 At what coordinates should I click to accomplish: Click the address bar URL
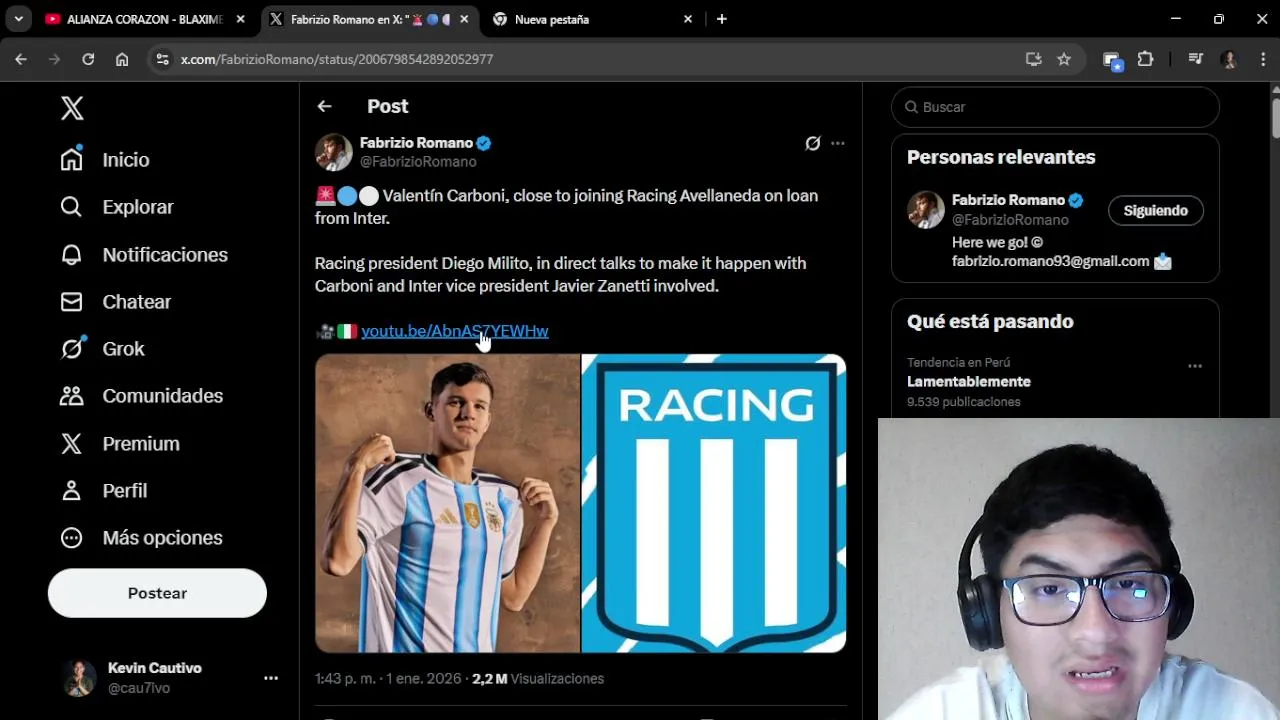click(x=337, y=59)
